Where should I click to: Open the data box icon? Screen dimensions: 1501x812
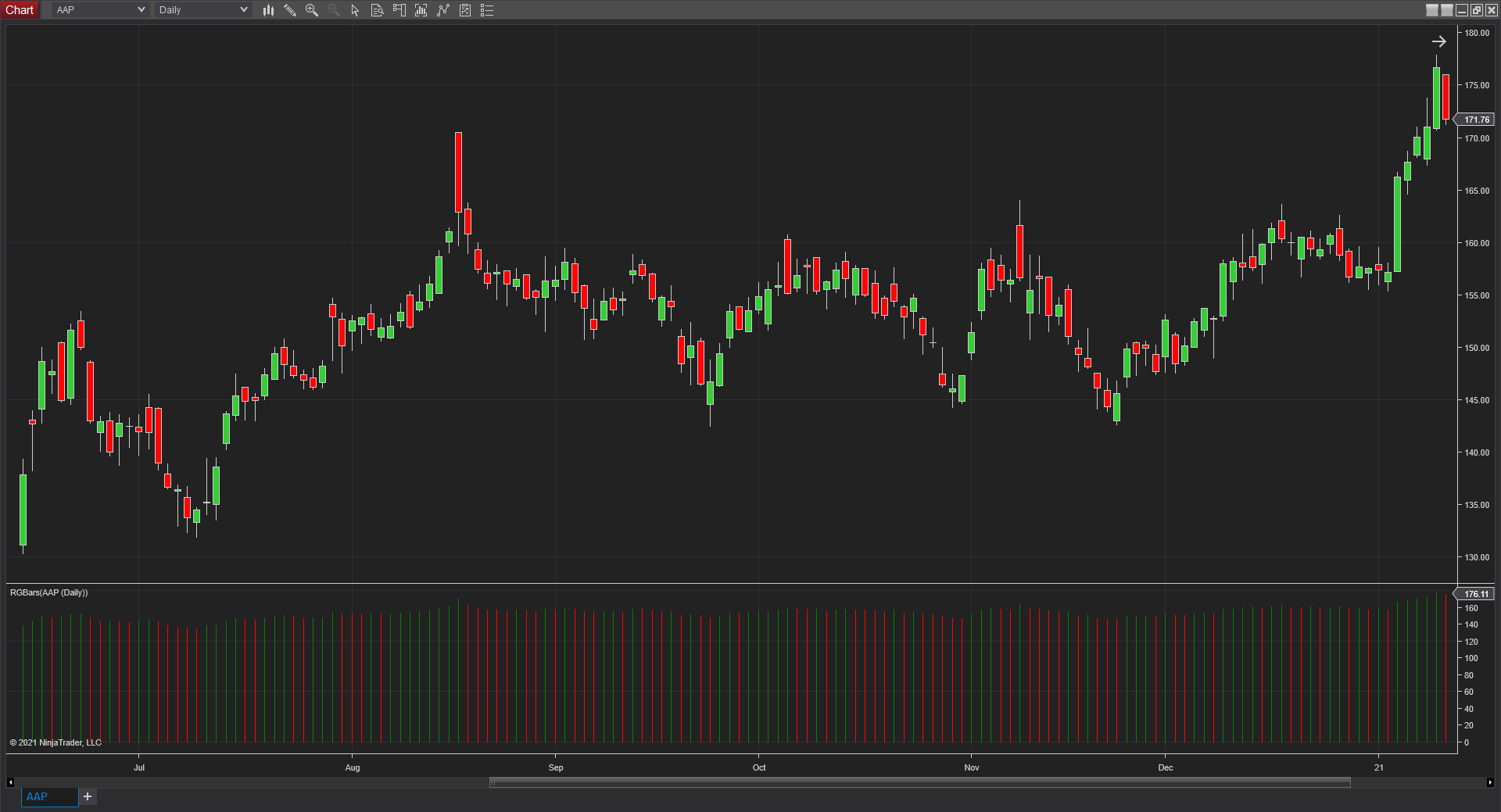click(377, 10)
